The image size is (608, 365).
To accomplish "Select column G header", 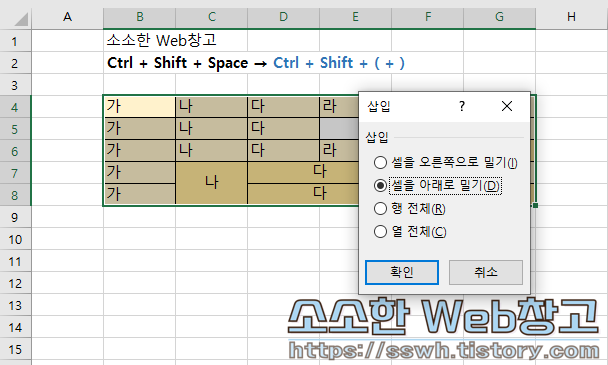I will coord(499,17).
